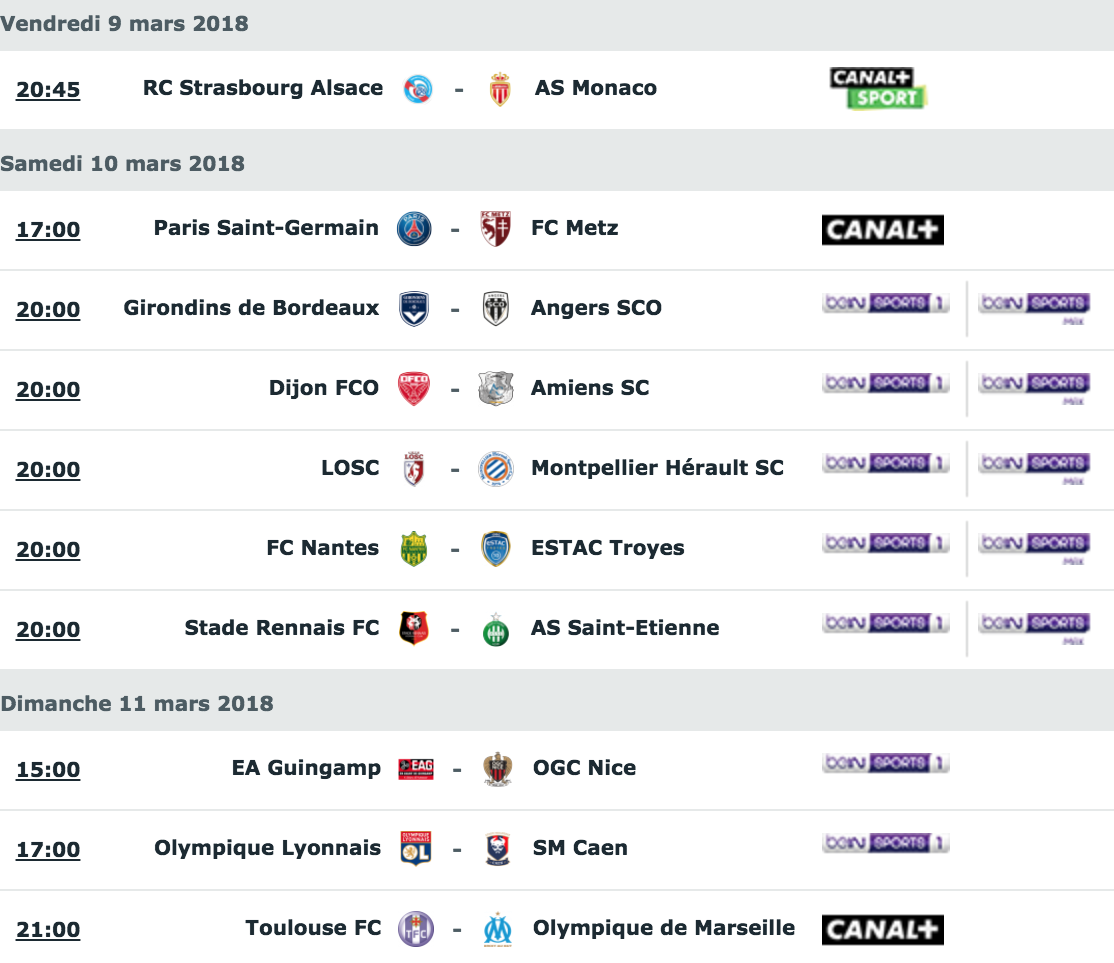Click the Olympique Lyonnais team name
The image size is (1114, 963).
(267, 848)
